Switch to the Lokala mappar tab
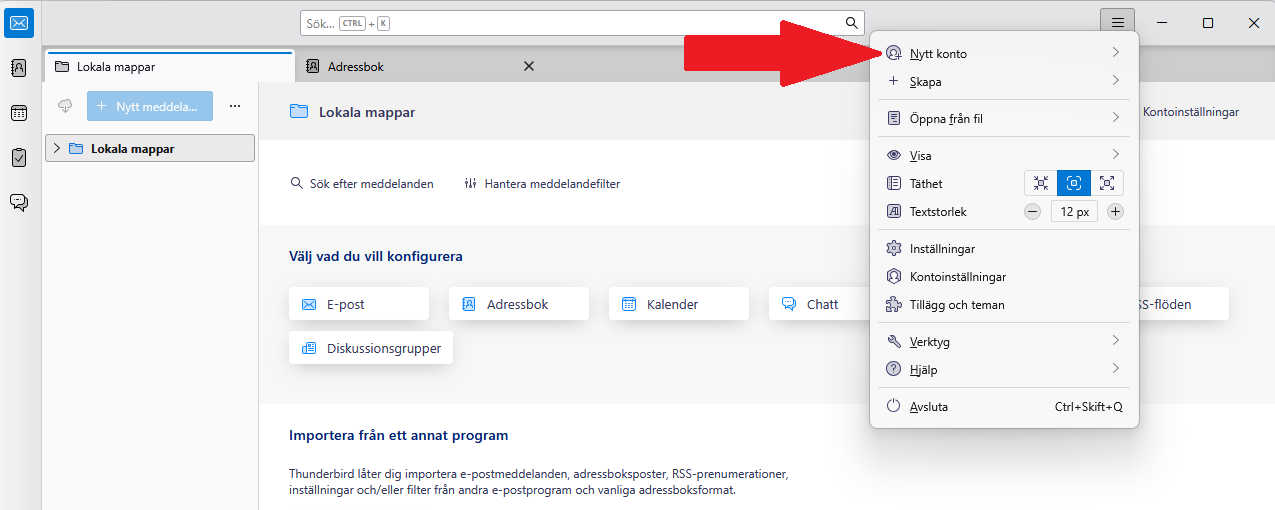The image size is (1275, 510). 169,66
